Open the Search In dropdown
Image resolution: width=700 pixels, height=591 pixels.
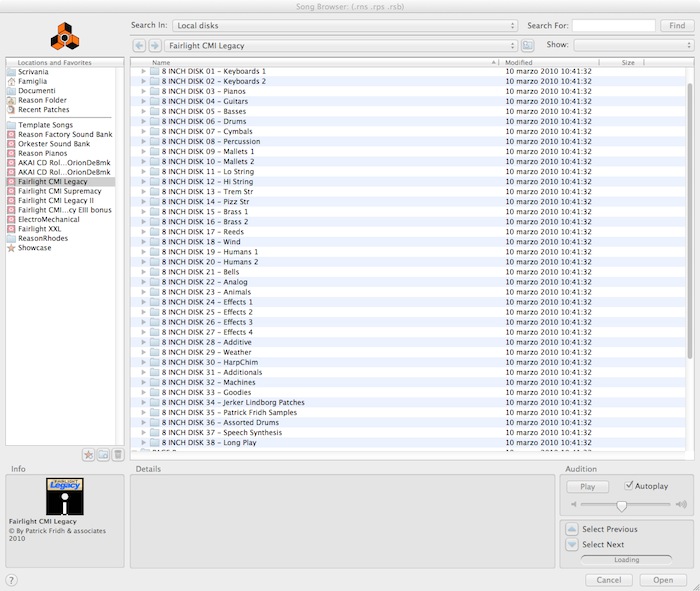pos(344,25)
